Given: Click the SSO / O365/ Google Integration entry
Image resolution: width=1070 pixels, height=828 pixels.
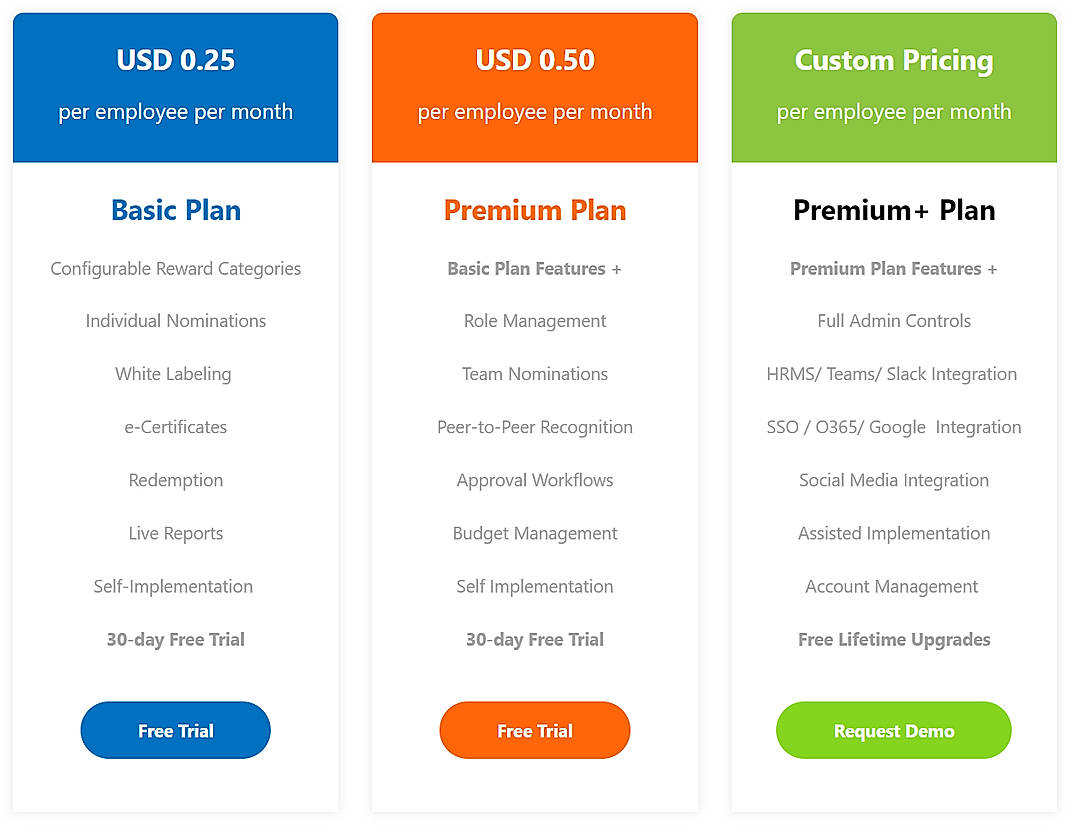Looking at the screenshot, I should 893,427.
